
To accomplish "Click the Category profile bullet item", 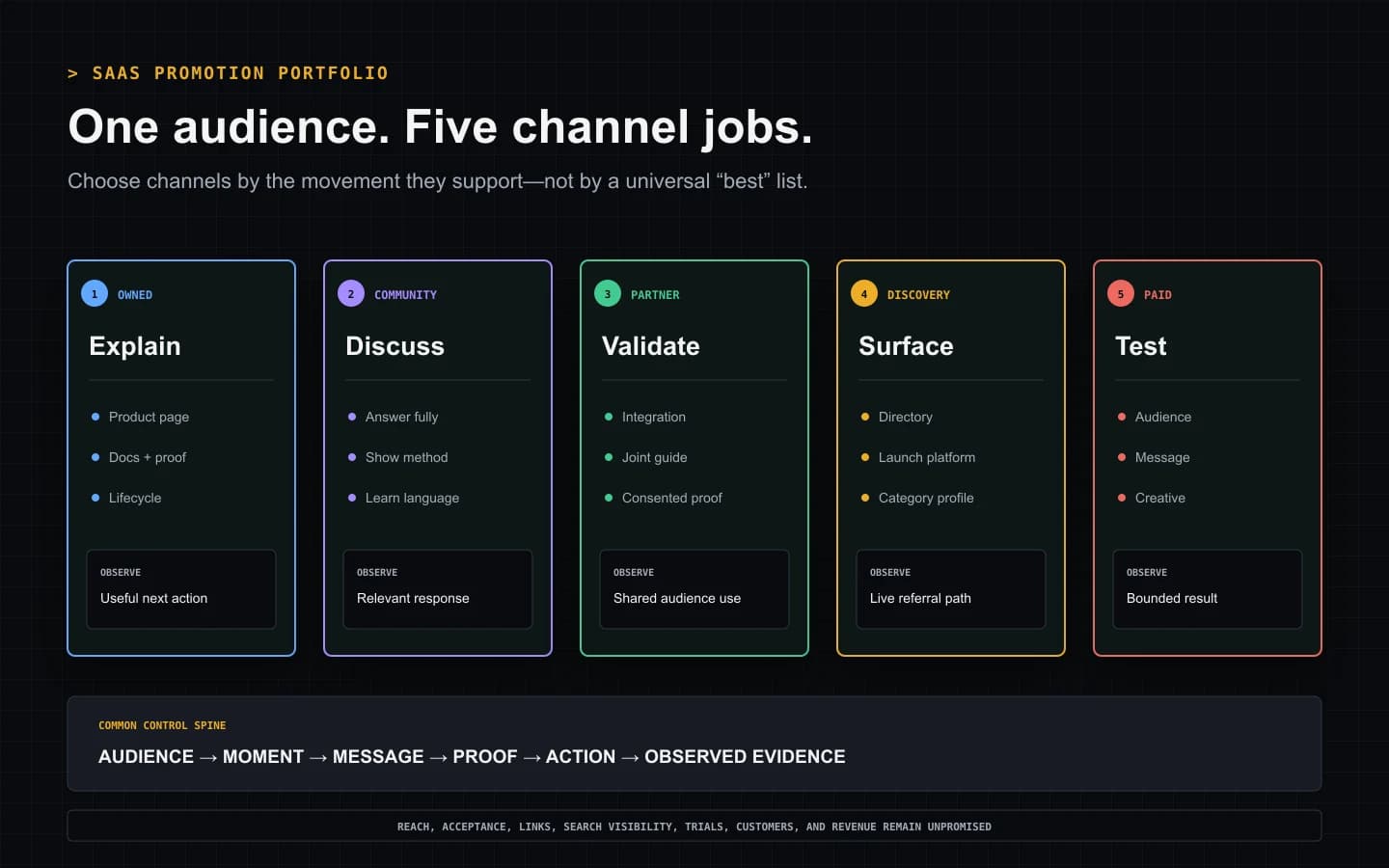I will [x=916, y=498].
